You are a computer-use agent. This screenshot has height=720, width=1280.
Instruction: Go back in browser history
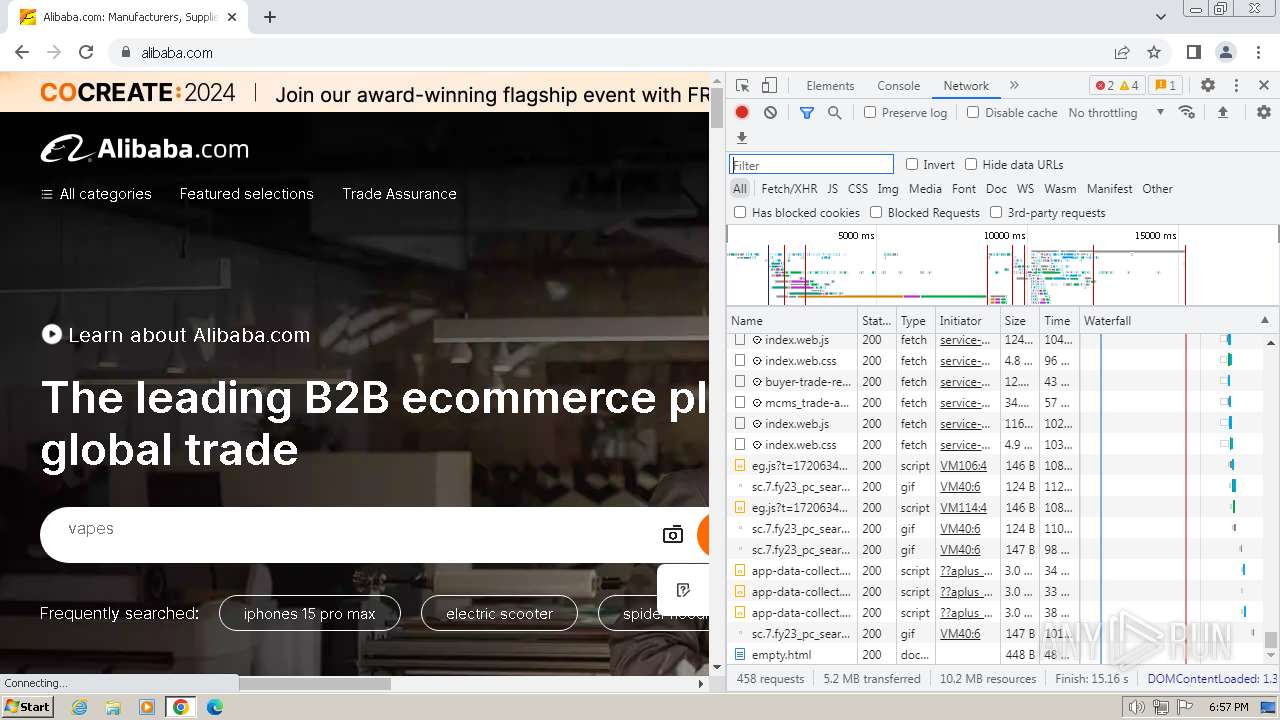point(22,53)
